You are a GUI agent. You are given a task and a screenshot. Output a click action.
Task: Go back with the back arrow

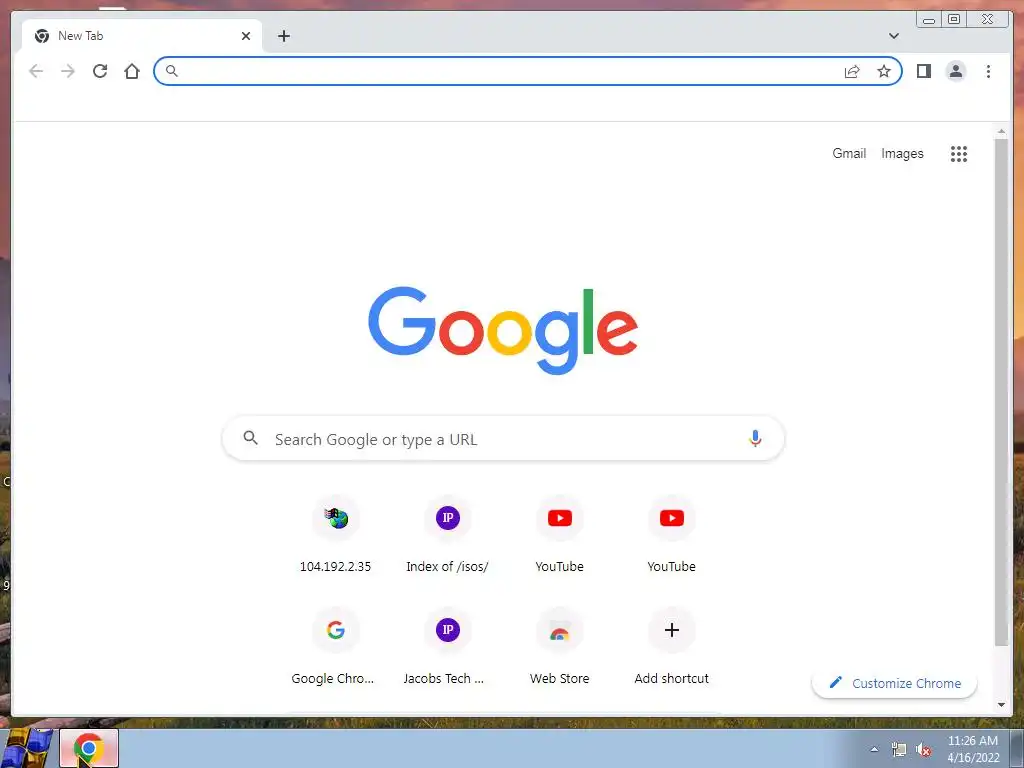point(36,71)
